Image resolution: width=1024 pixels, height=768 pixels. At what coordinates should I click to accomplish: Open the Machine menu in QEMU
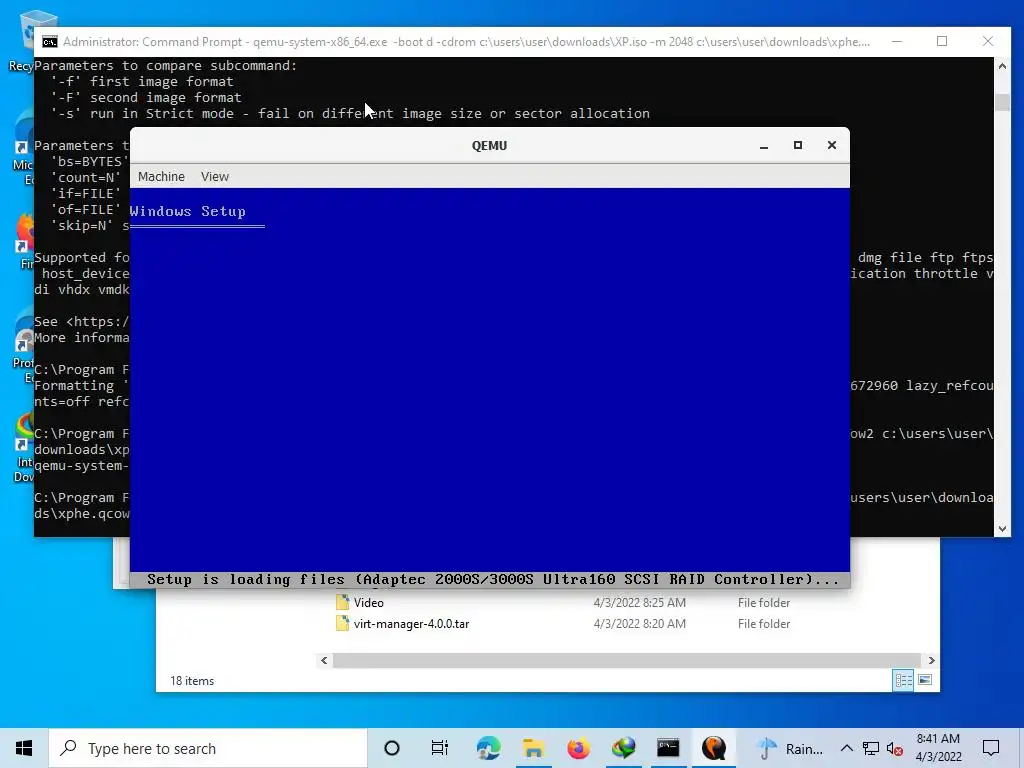161,176
